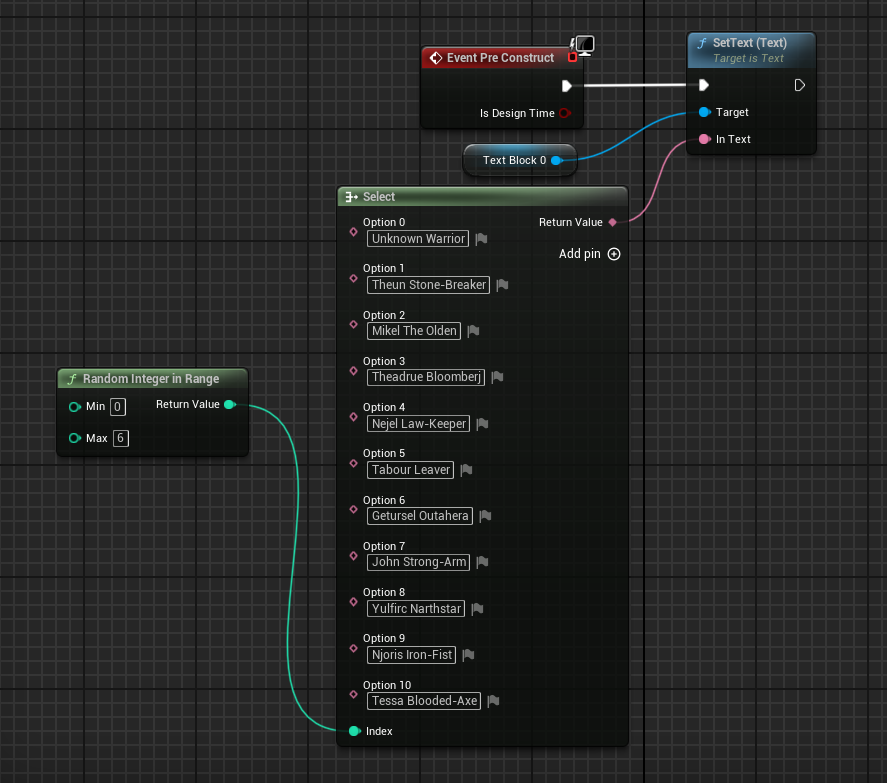Click the Option 0 input pin
Screen dimensions: 887x783
[354, 231]
